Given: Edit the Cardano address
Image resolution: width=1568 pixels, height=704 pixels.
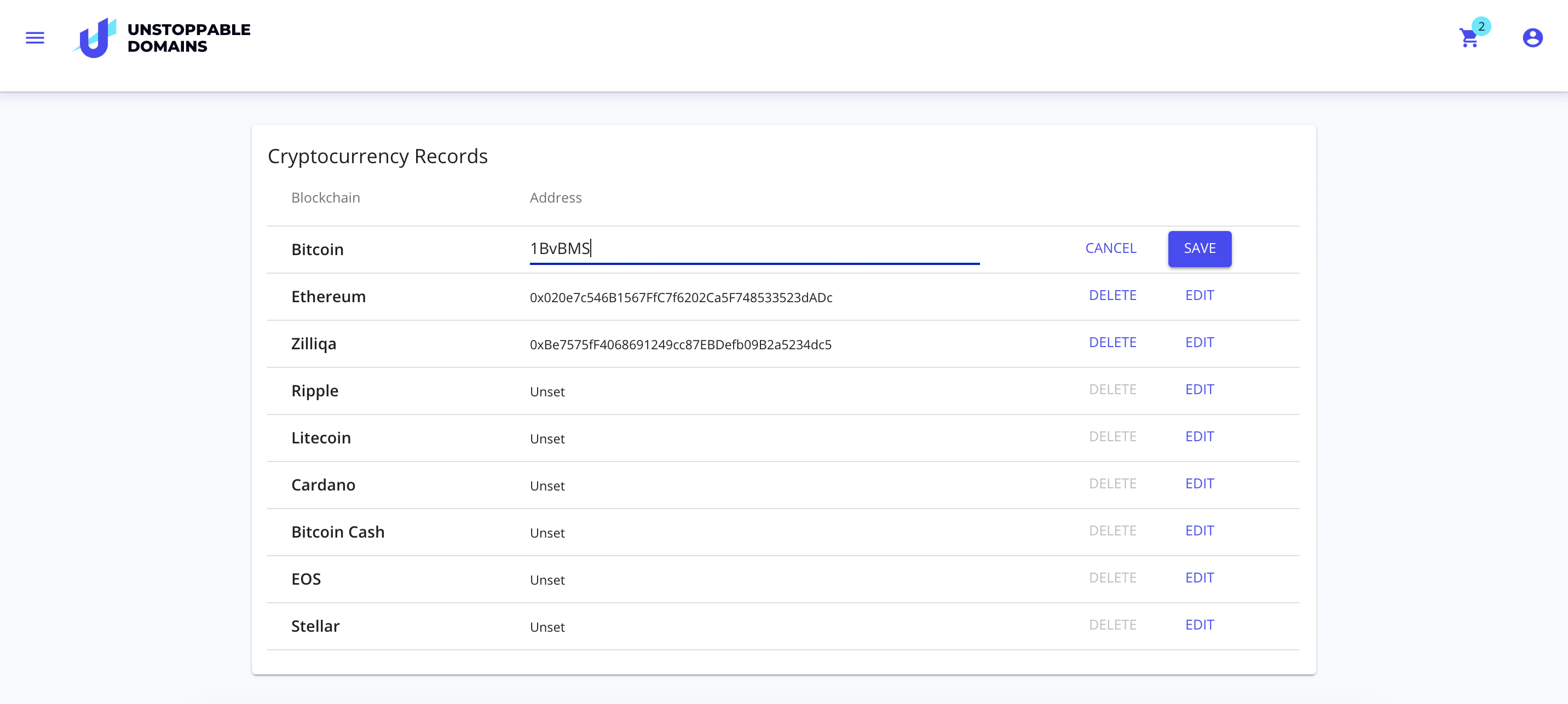Looking at the screenshot, I should 1199,483.
